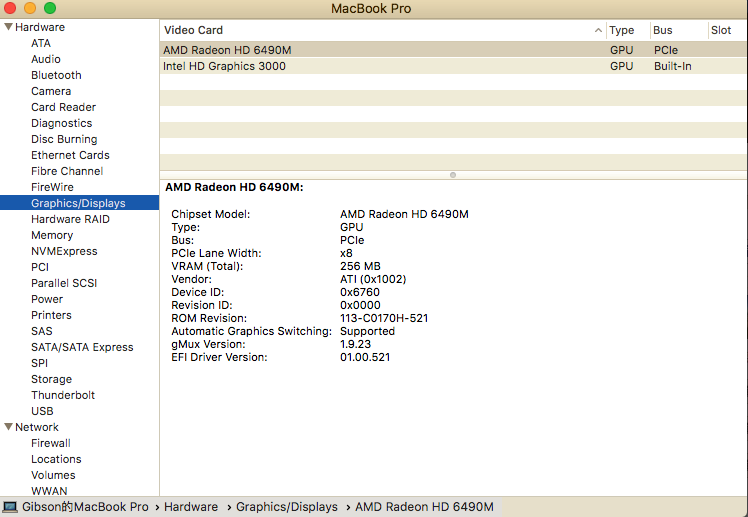Select Printers in the sidebar

pos(51,315)
